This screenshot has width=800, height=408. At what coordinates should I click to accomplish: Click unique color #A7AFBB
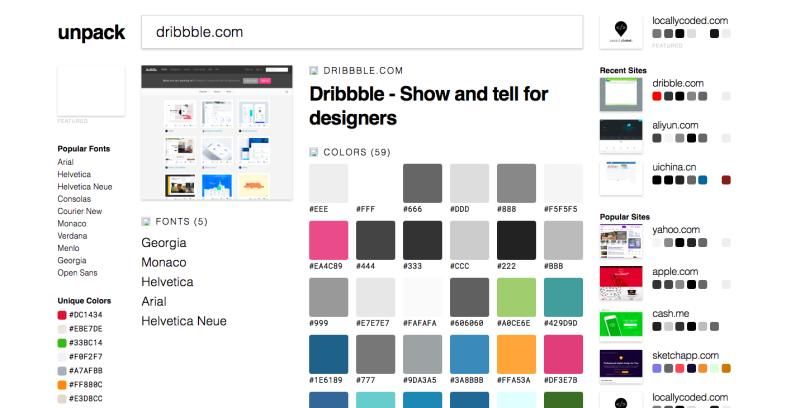pyautogui.click(x=80, y=371)
